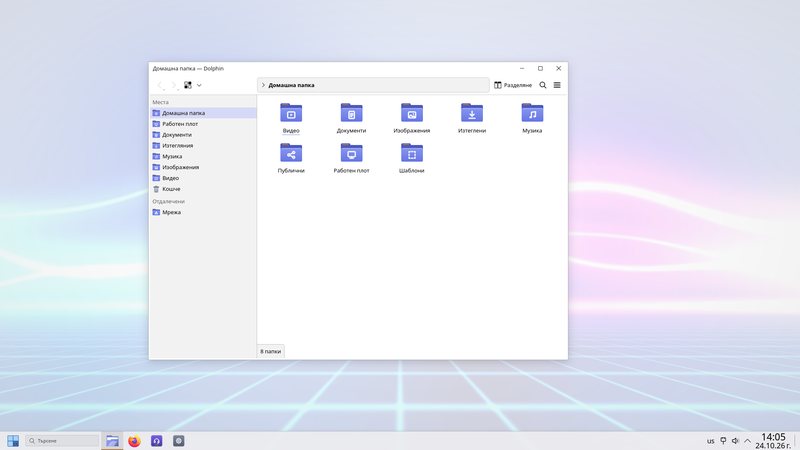Image resolution: width=800 pixels, height=450 pixels.
Task: Click the icons view mode button
Action: click(188, 85)
